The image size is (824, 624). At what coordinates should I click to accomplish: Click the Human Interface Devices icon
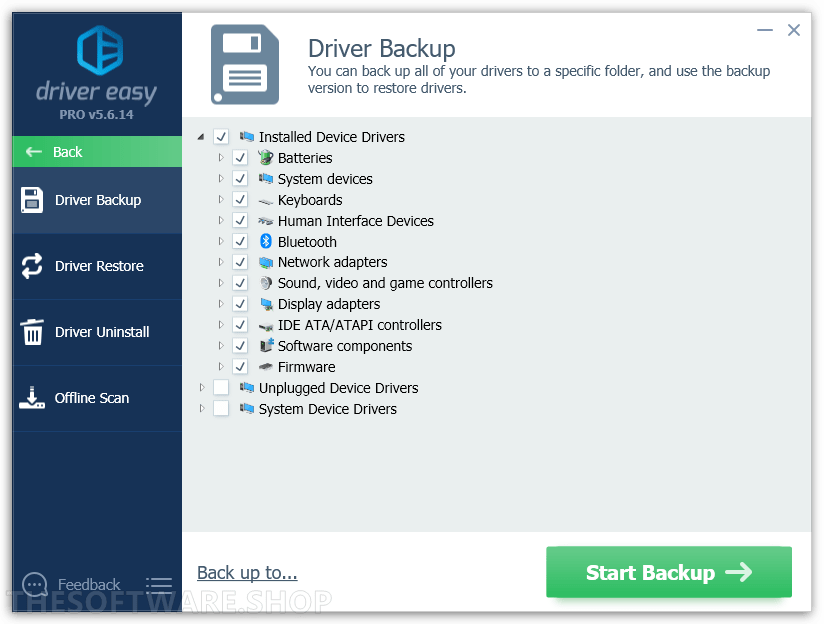(266, 221)
